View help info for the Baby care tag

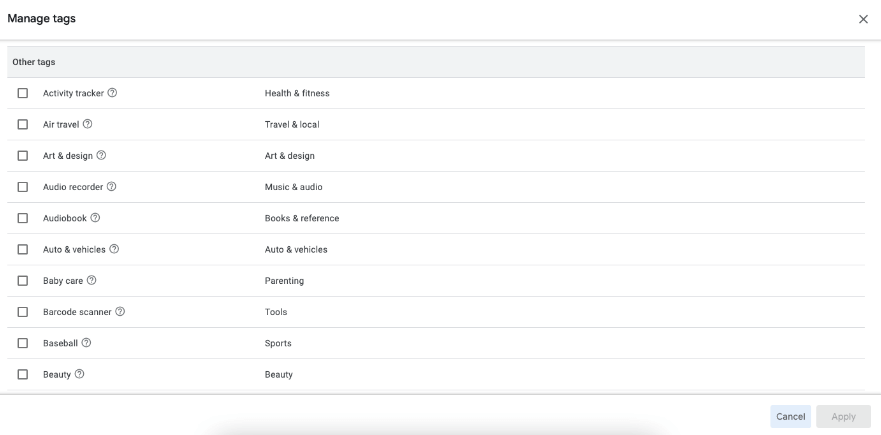[x=92, y=280]
